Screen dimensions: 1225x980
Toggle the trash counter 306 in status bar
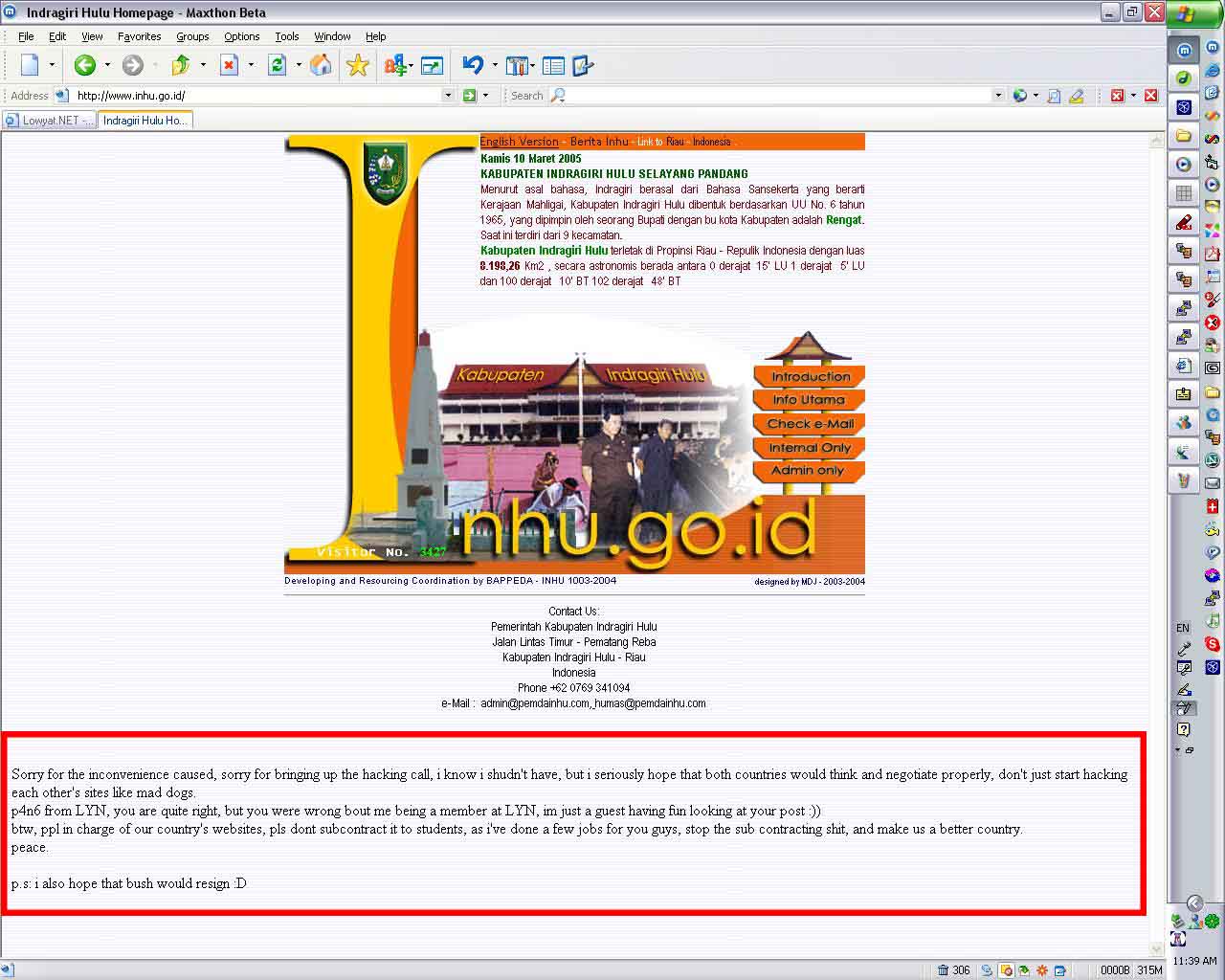coord(953,969)
